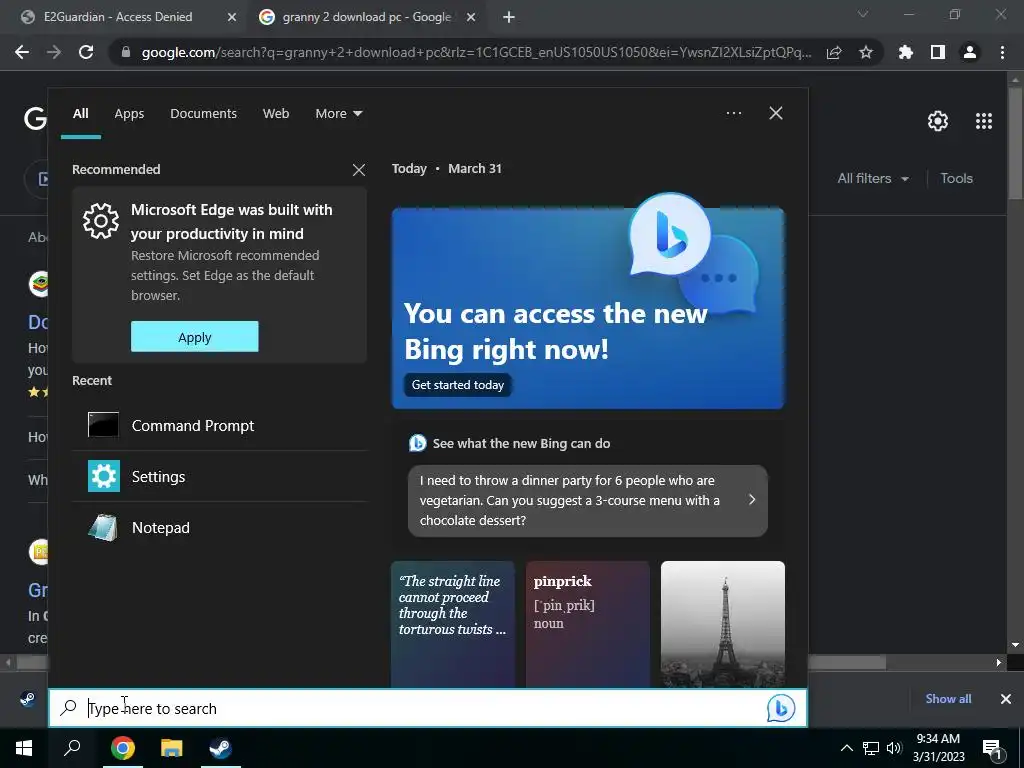Click Show all in downloads bar

point(948,699)
